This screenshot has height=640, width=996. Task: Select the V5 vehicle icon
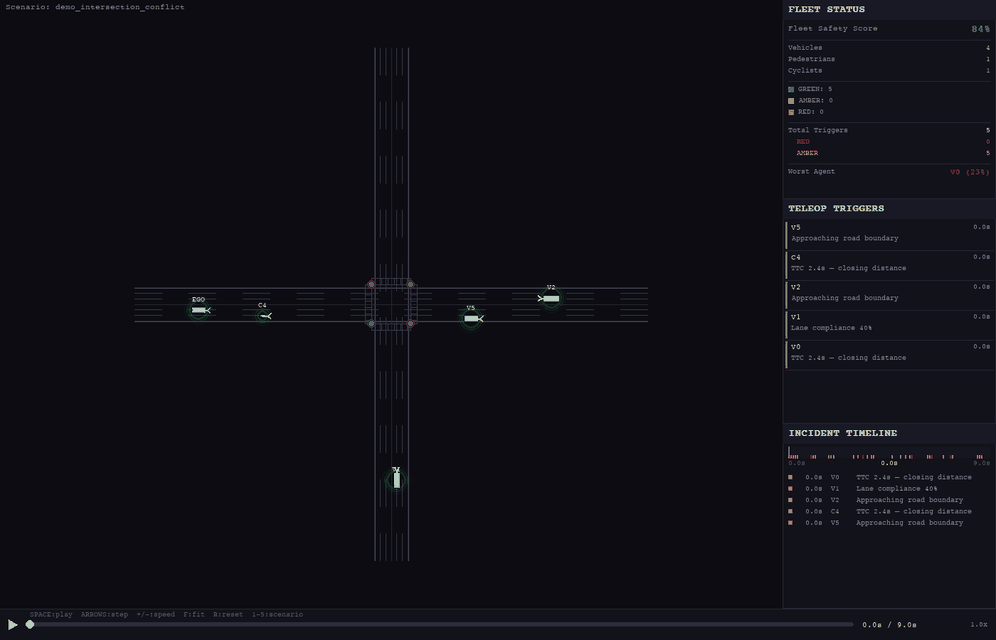472,318
